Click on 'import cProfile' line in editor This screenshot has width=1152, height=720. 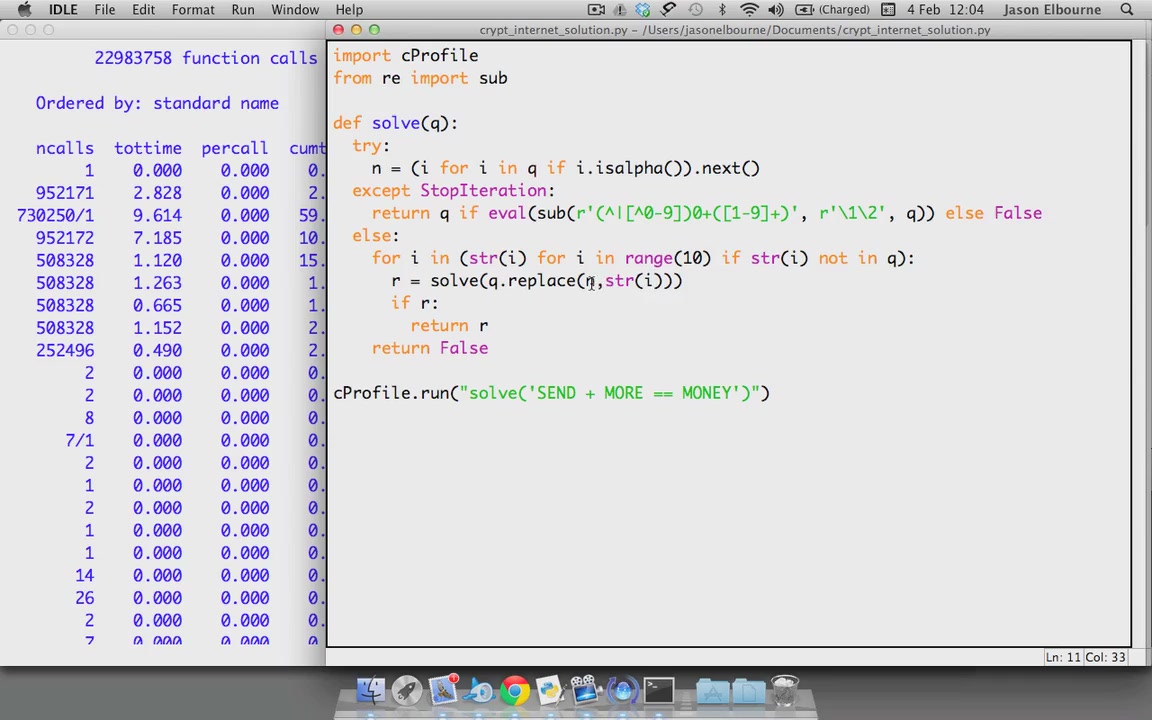pos(406,55)
